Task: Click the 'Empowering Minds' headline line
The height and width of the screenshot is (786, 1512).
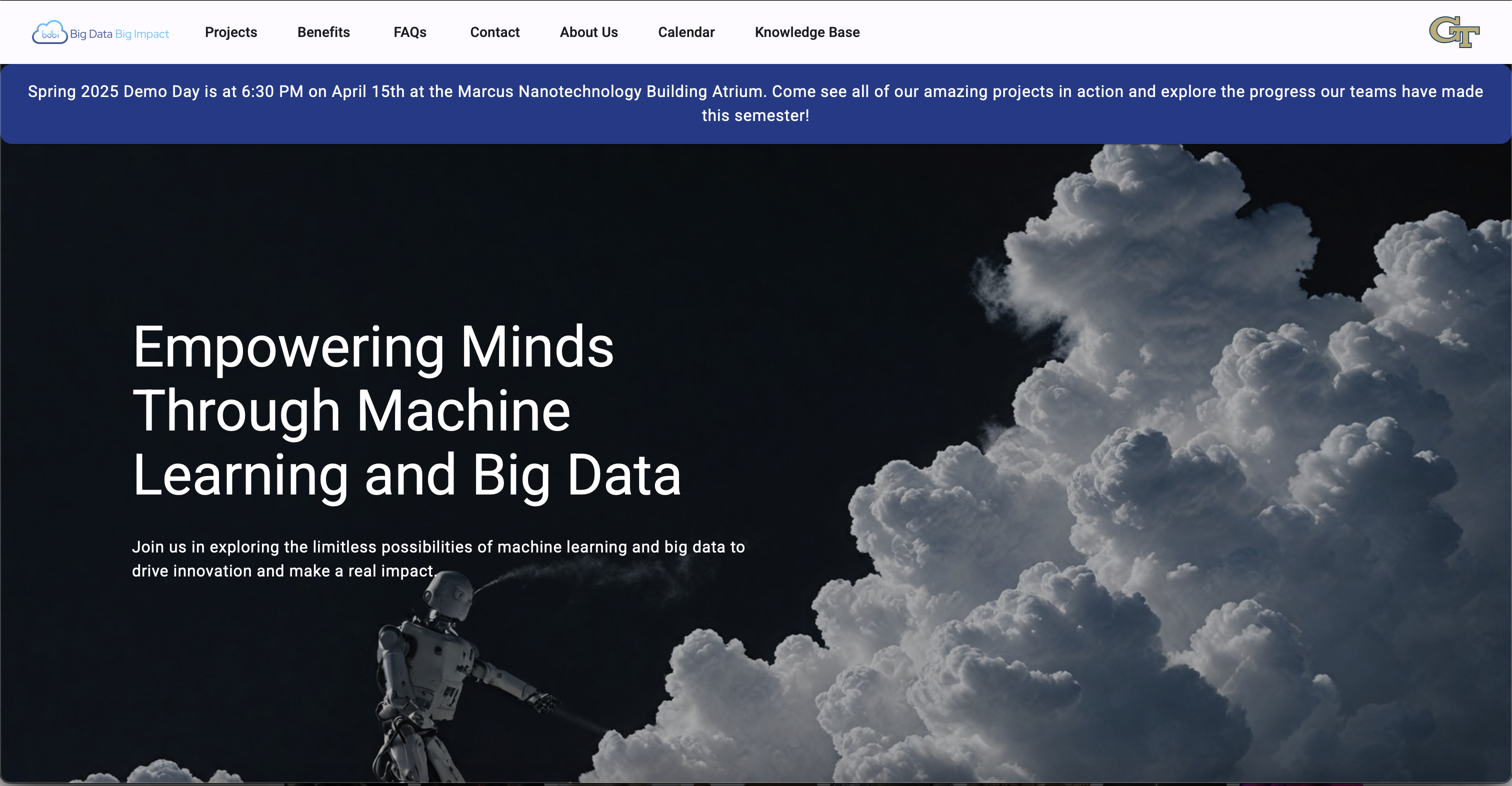Action: [372, 347]
